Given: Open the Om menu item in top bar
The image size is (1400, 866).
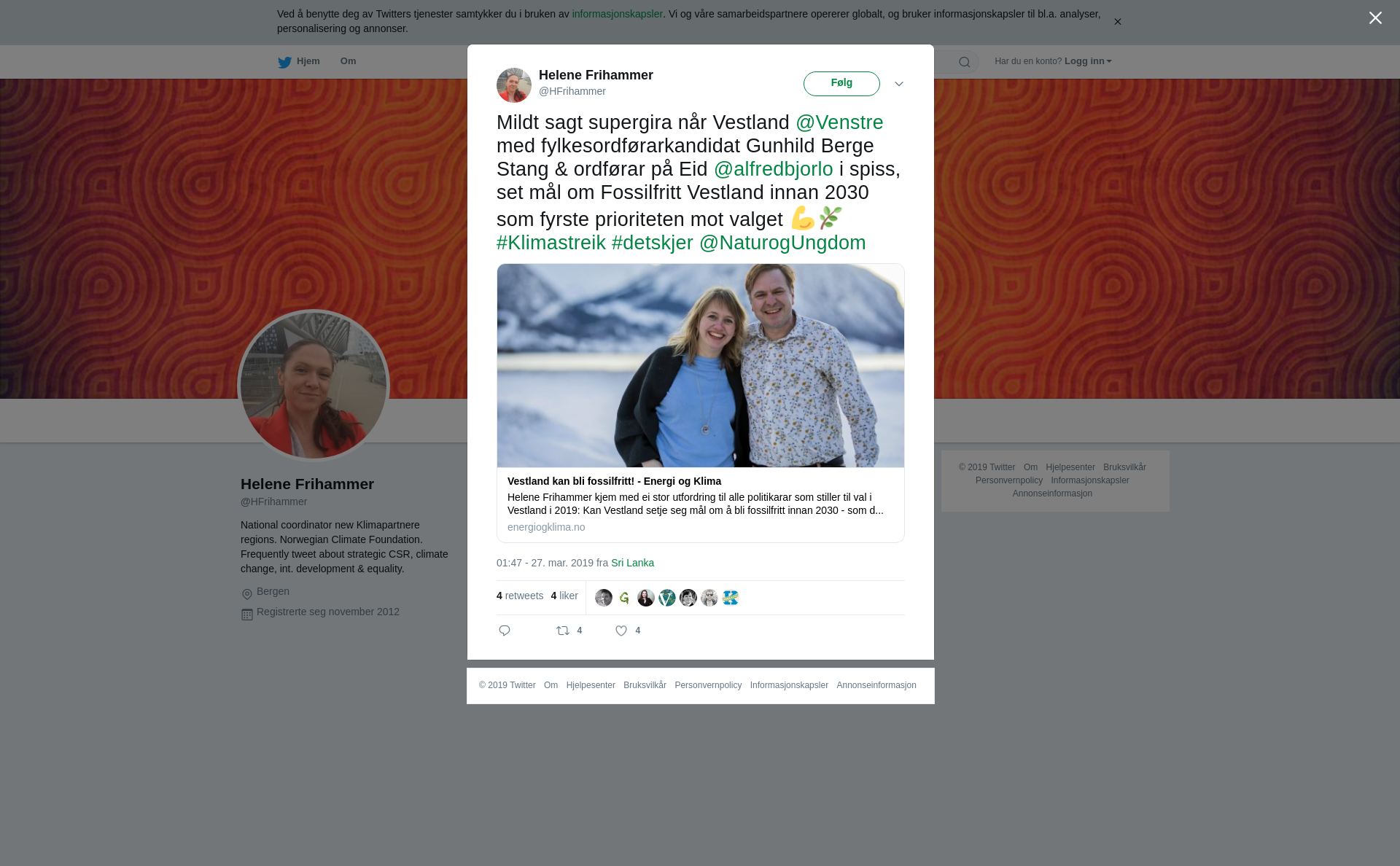Looking at the screenshot, I should pos(348,61).
